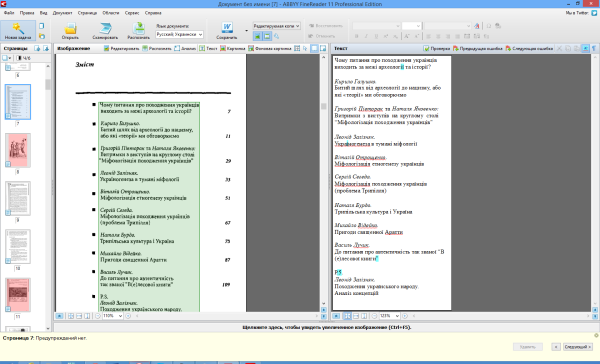Toggle the highlighted text view mode button
Screen dimensions: 600x364
pyautogui.click(x=585, y=48)
